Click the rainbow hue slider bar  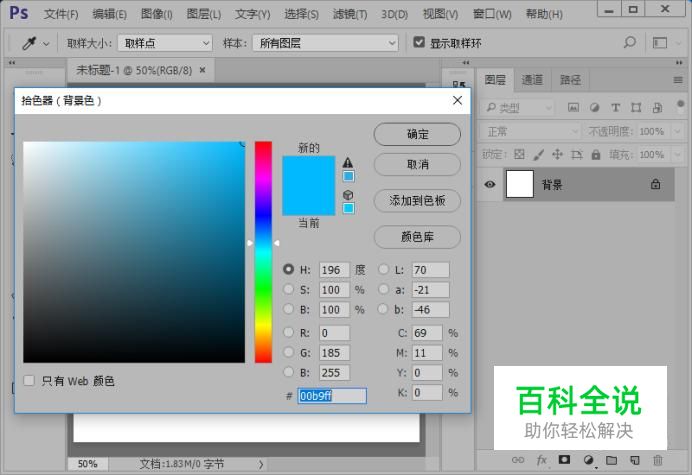[263, 252]
